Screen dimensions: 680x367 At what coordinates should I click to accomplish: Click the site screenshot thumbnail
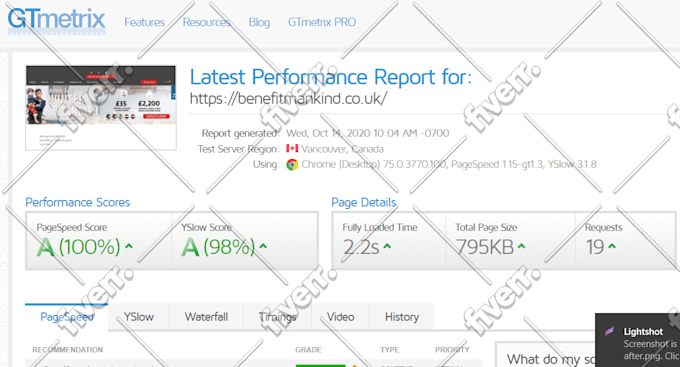[x=101, y=108]
